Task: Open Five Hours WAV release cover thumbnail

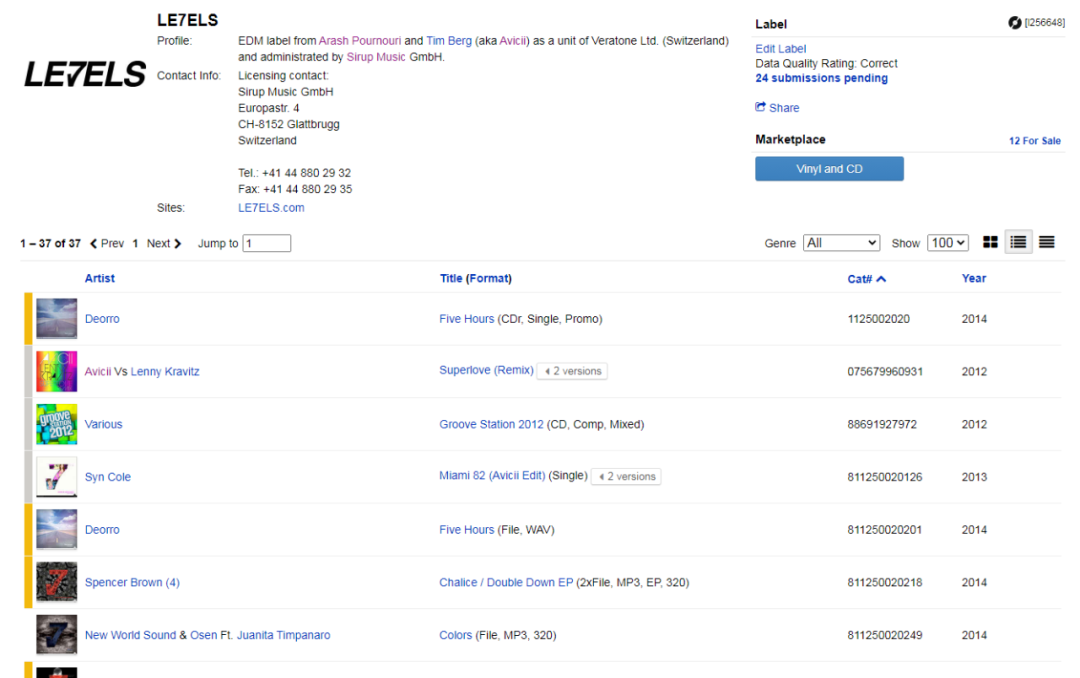Action: coord(56,529)
